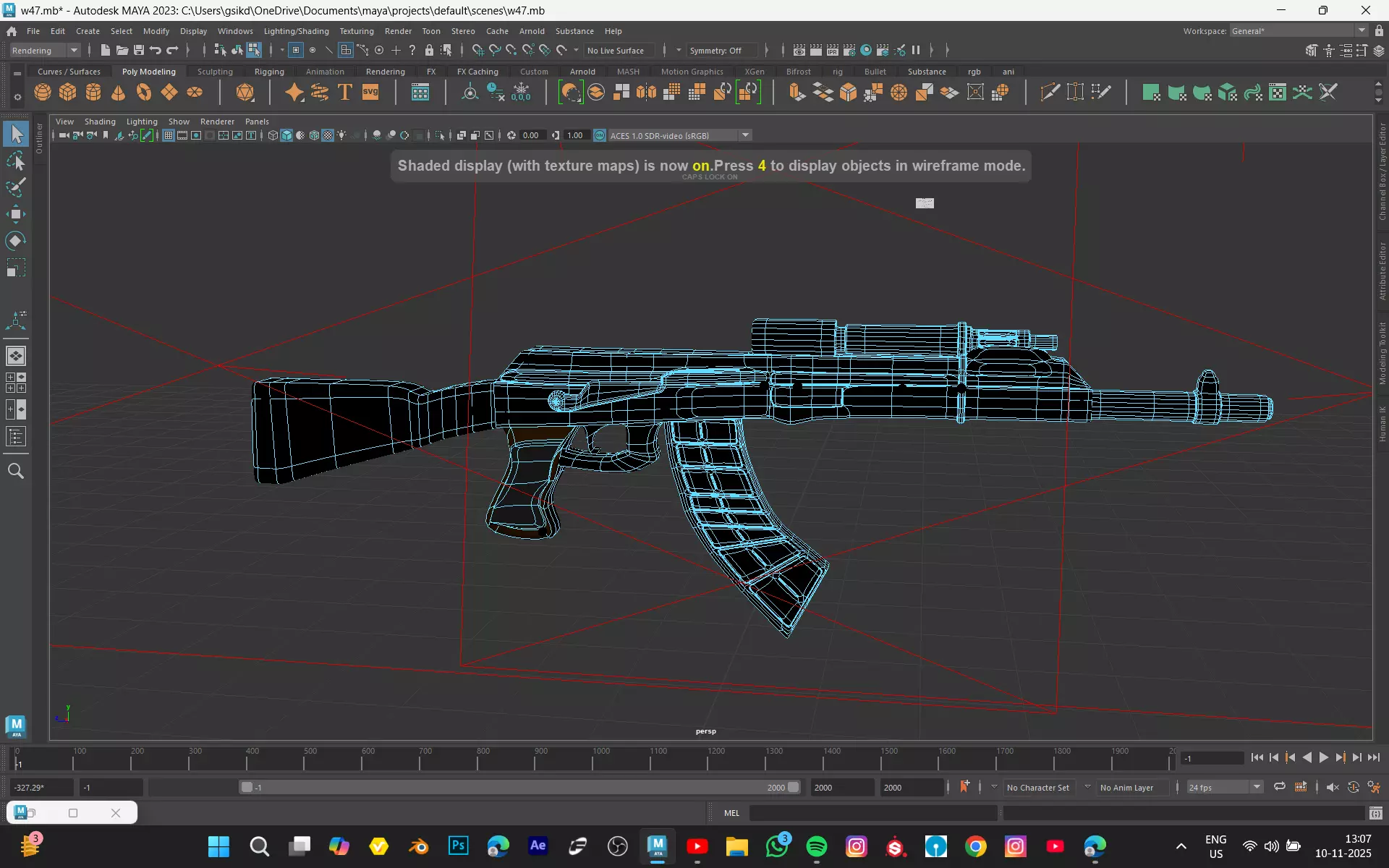
Task: Click the MEL command line input
Action: click(873, 813)
